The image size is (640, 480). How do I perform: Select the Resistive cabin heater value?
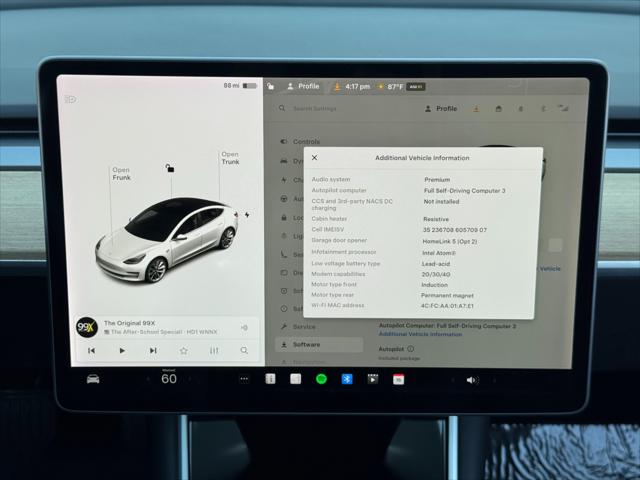436,219
